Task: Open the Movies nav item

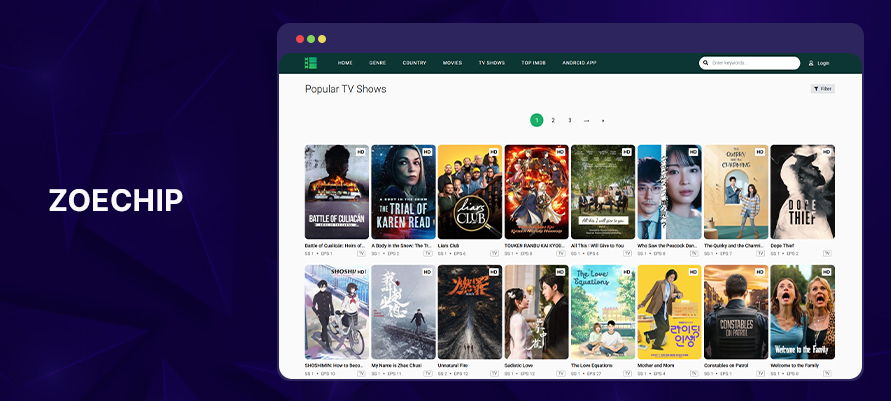Action: (x=452, y=63)
